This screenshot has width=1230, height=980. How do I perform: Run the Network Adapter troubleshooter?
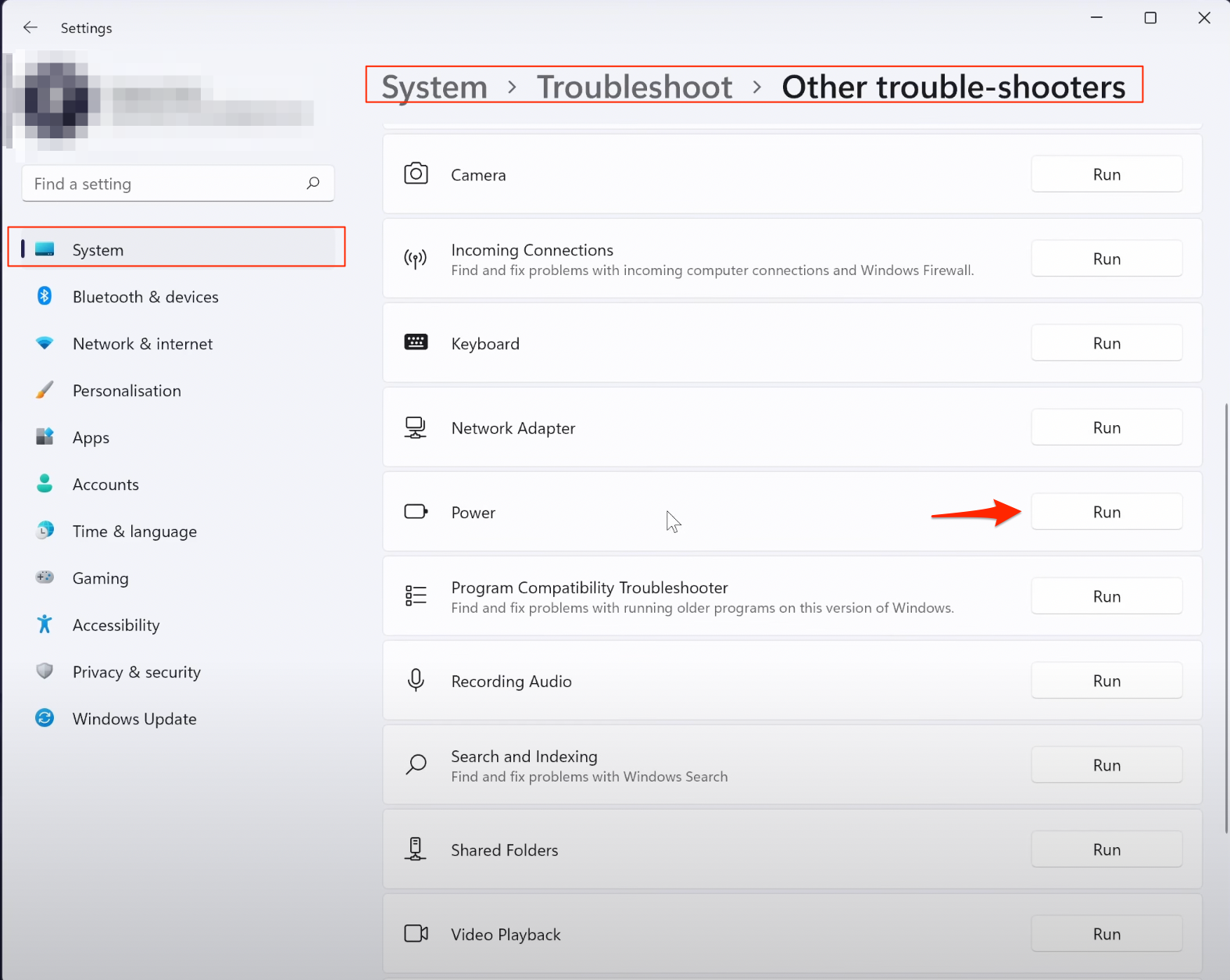click(1106, 427)
